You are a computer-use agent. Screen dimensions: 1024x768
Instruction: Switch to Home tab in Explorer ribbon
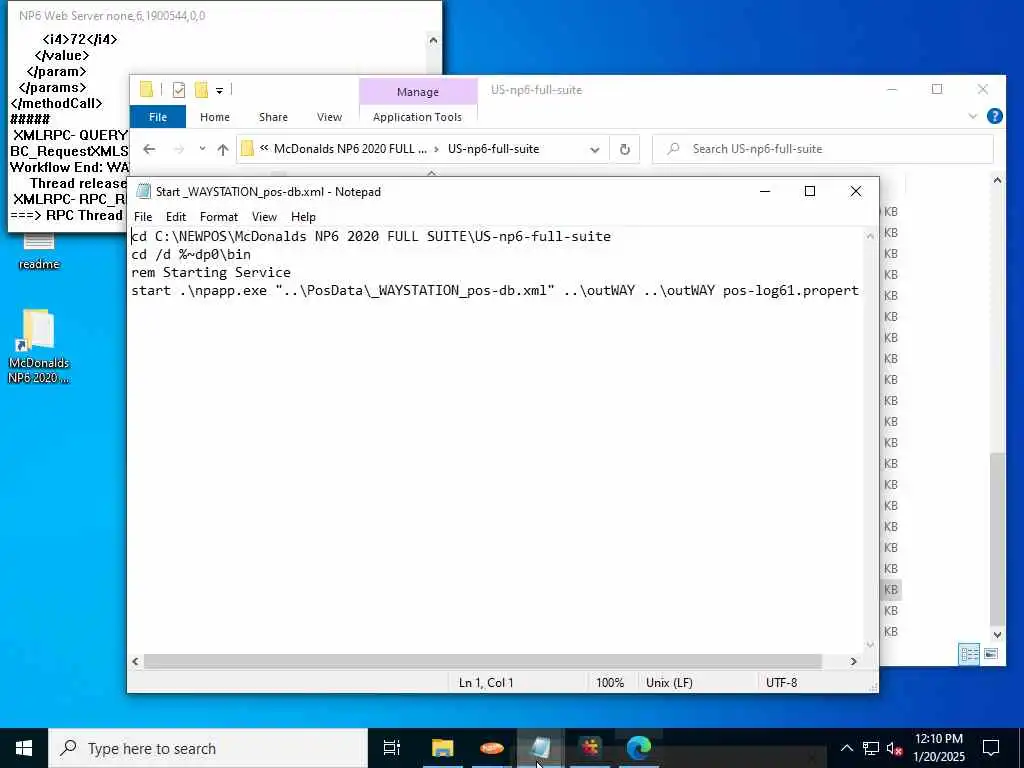[214, 117]
